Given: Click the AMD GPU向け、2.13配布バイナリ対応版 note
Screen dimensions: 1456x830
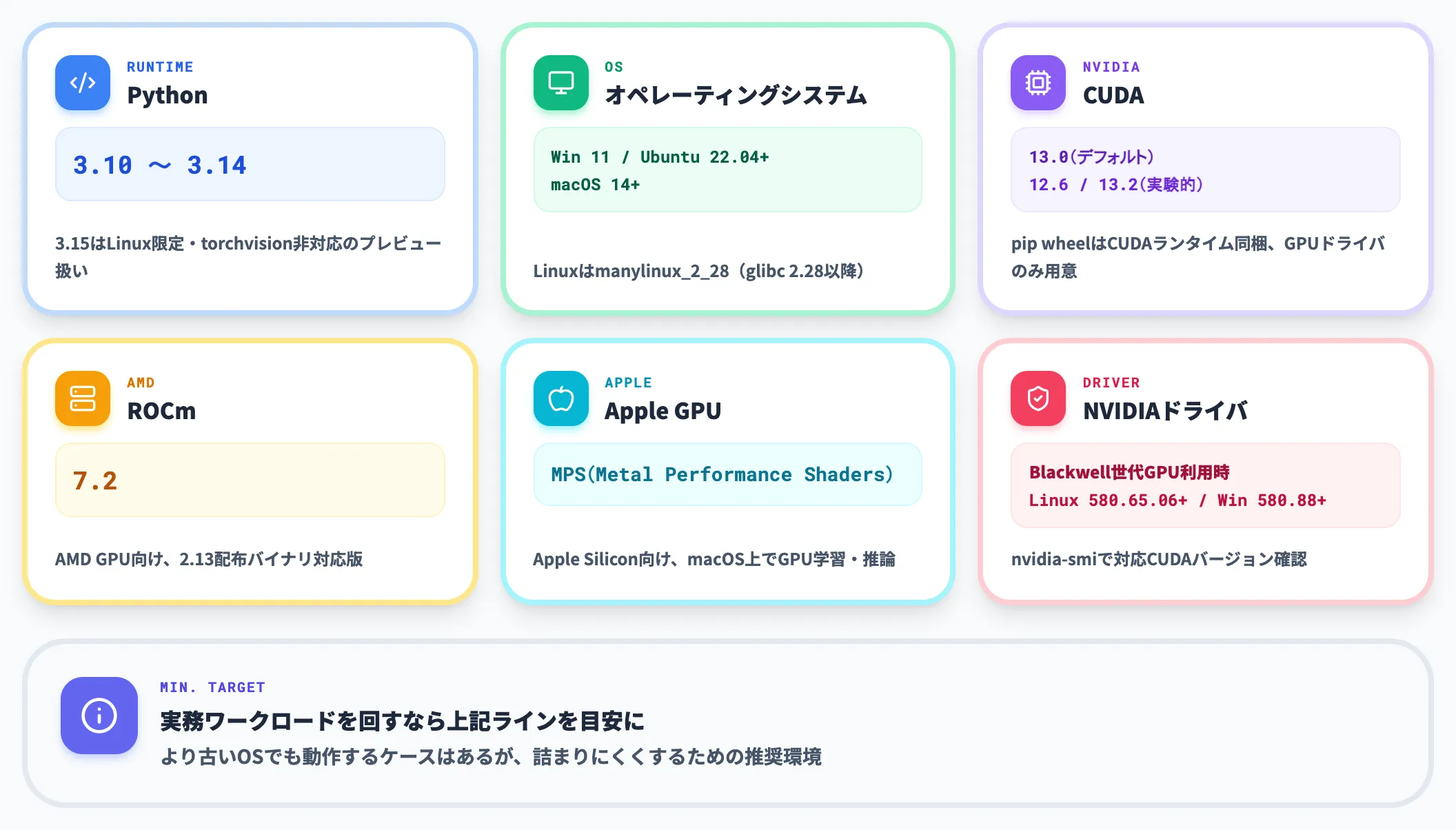Looking at the screenshot, I should pyautogui.click(x=209, y=559).
